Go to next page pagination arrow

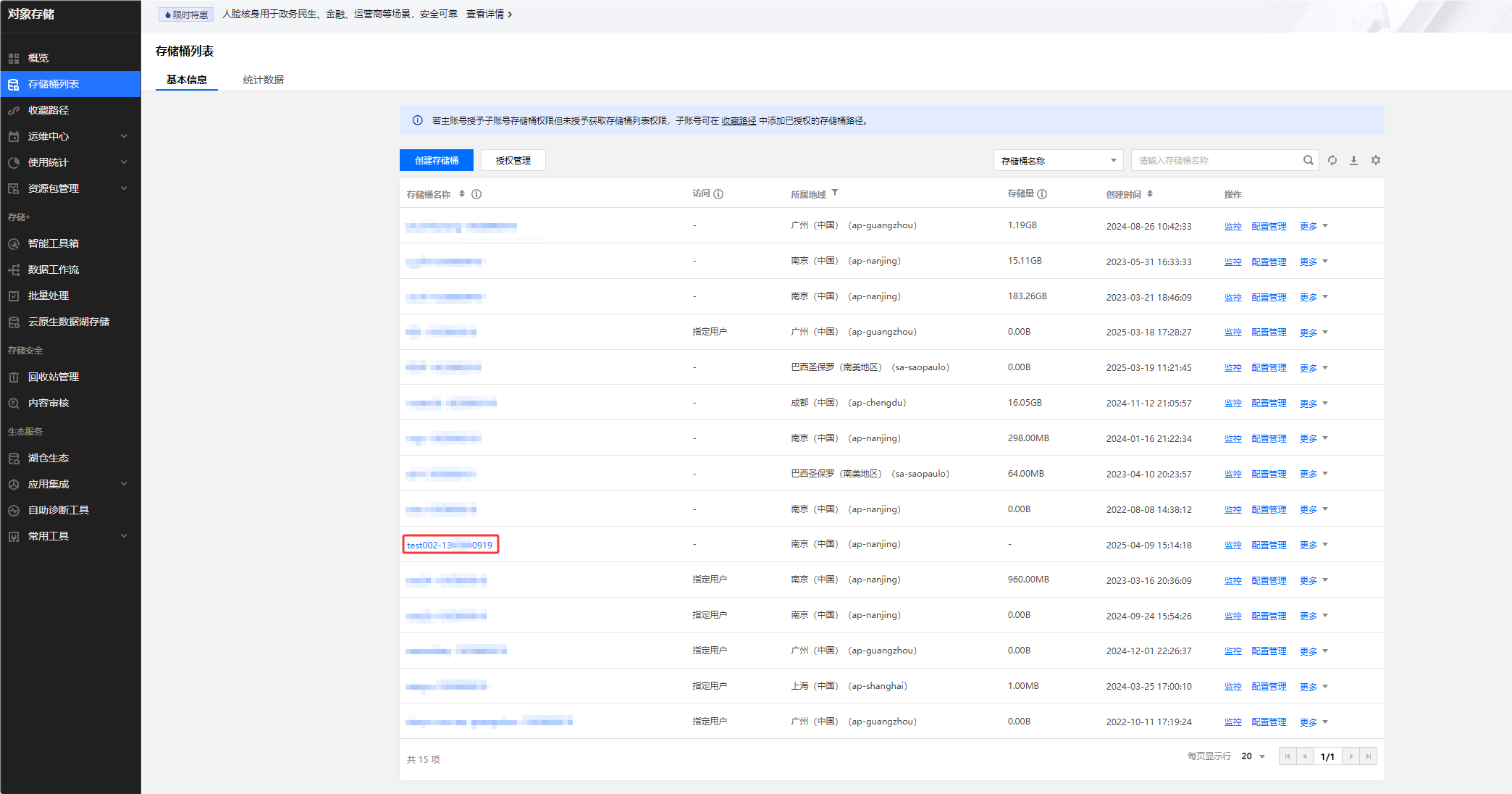pyautogui.click(x=1351, y=756)
